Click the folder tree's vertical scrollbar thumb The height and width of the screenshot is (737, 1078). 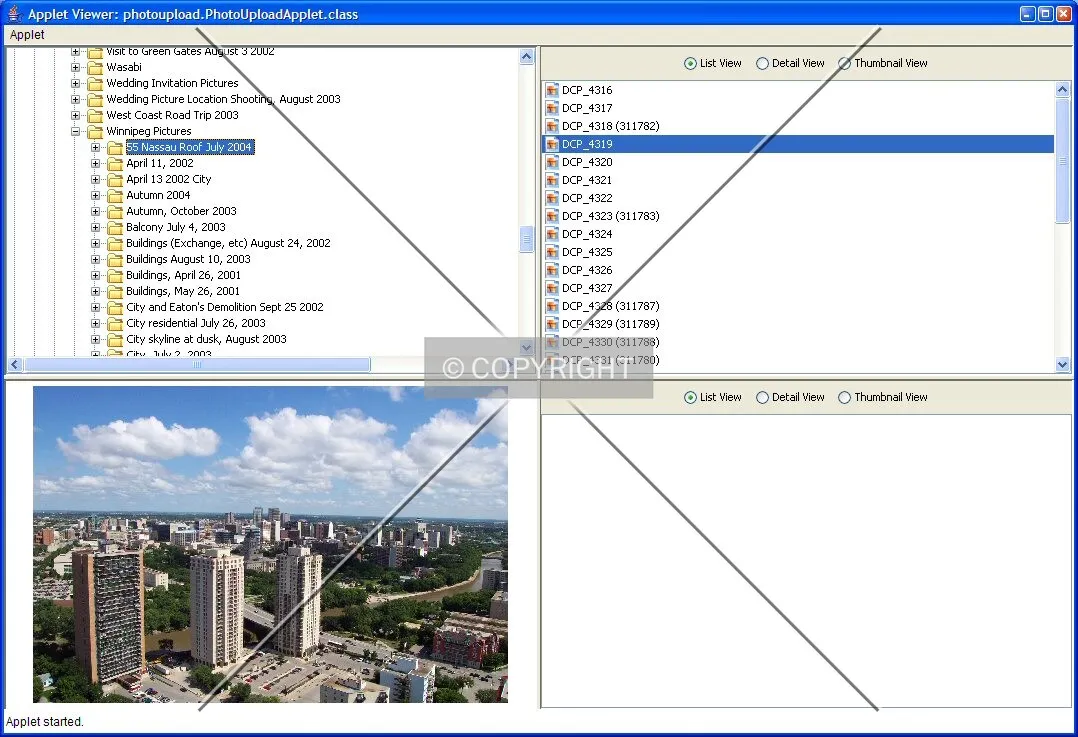click(527, 239)
